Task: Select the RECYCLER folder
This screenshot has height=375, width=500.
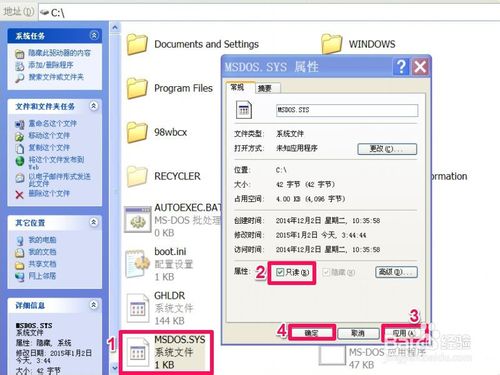Action: (163, 176)
